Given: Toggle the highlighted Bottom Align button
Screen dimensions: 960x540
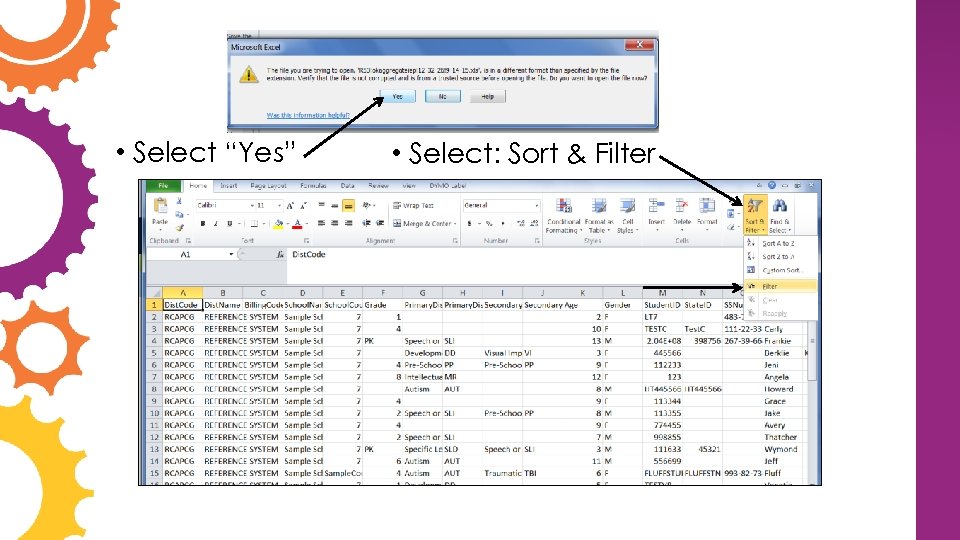Looking at the screenshot, I should pyautogui.click(x=348, y=206).
